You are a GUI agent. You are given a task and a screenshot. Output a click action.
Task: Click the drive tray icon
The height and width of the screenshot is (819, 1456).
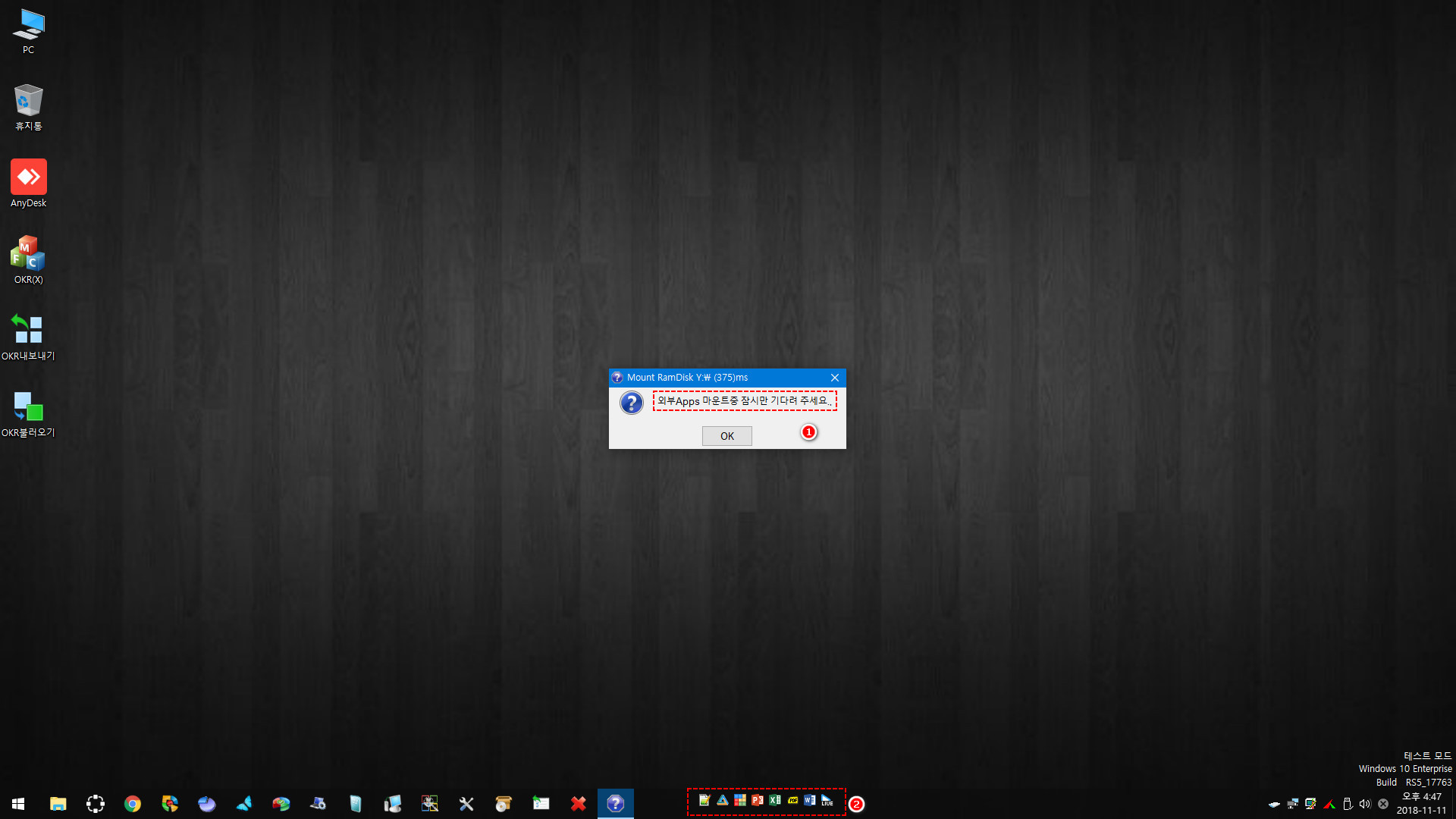point(1274,804)
